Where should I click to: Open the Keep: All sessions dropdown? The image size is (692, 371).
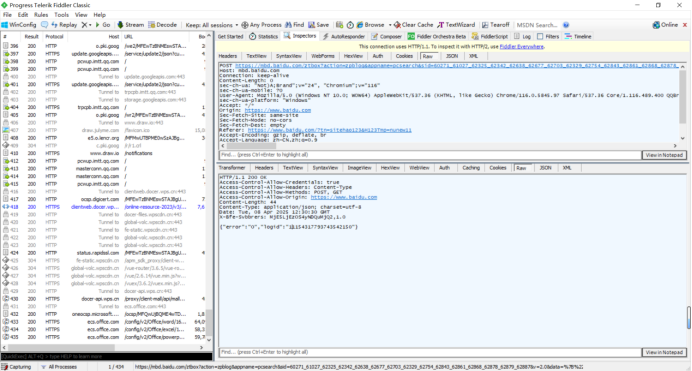212,25
